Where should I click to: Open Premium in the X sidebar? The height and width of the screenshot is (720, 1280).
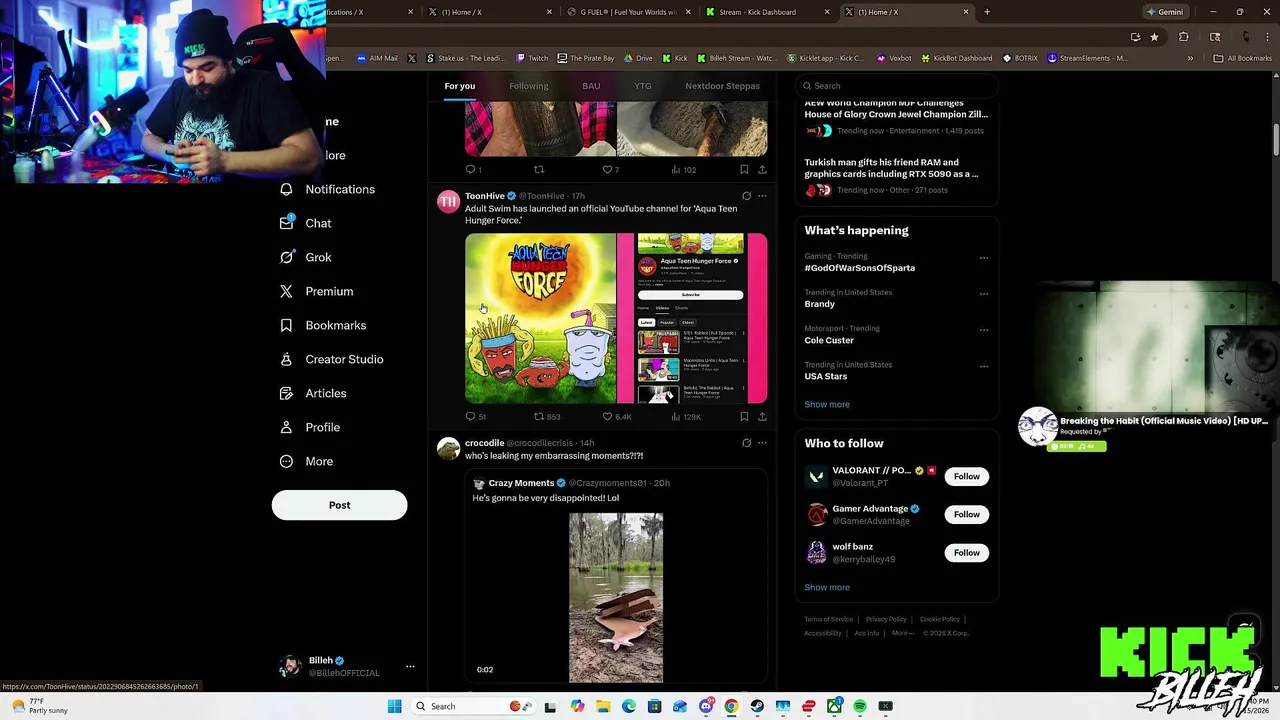(316, 291)
